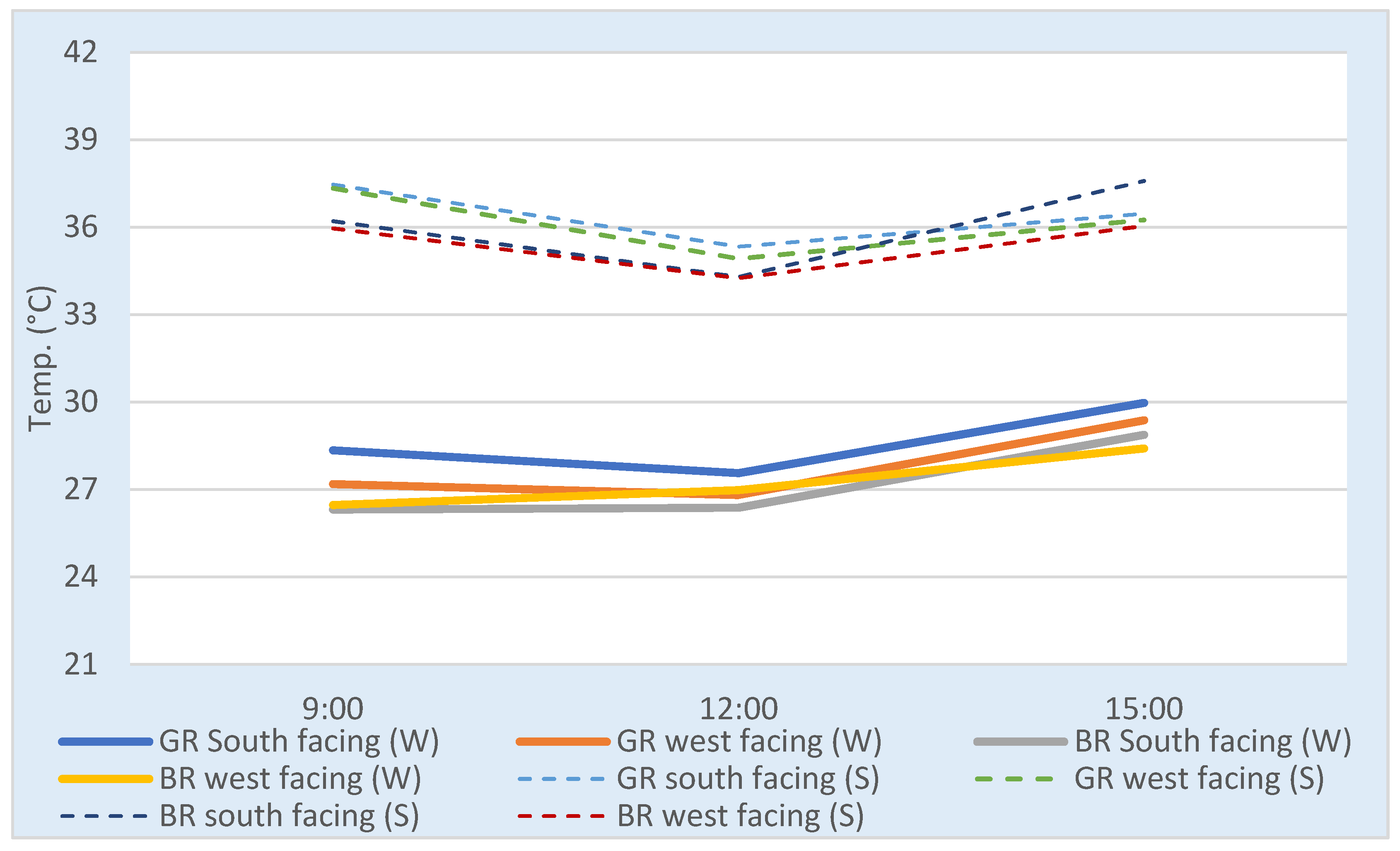Screen dimensions: 1400x851
Task: Click the BR west facing (W) legend entry
Action: coord(290,779)
